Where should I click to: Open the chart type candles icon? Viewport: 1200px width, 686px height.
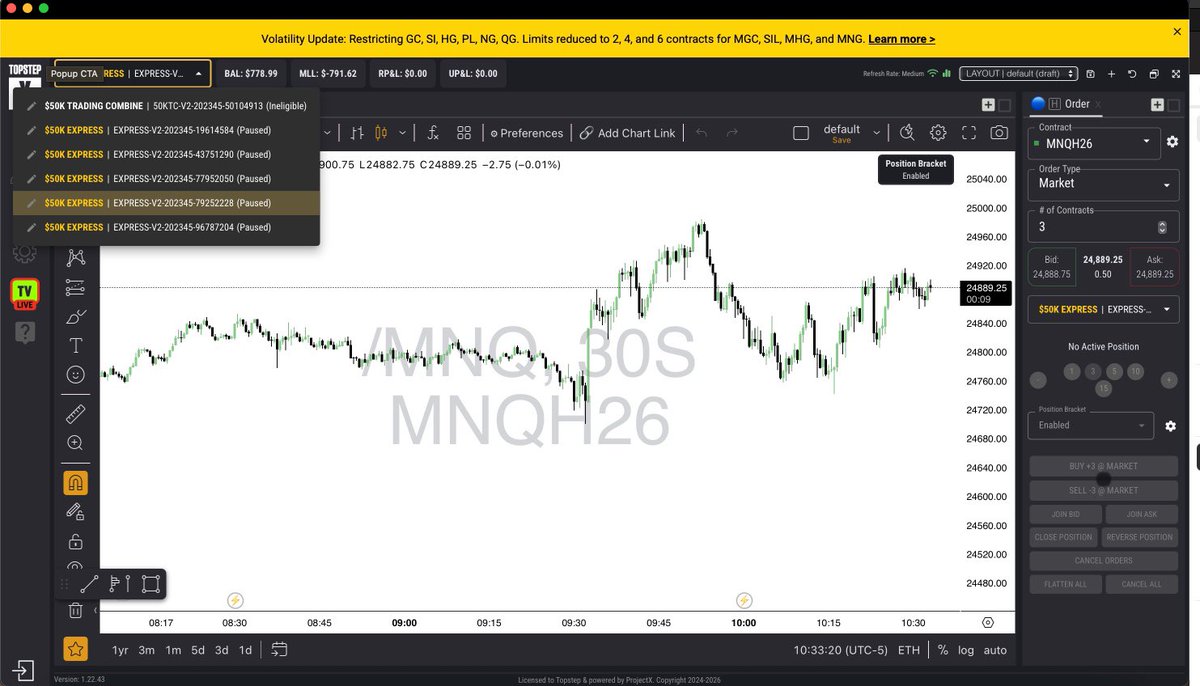(380, 133)
